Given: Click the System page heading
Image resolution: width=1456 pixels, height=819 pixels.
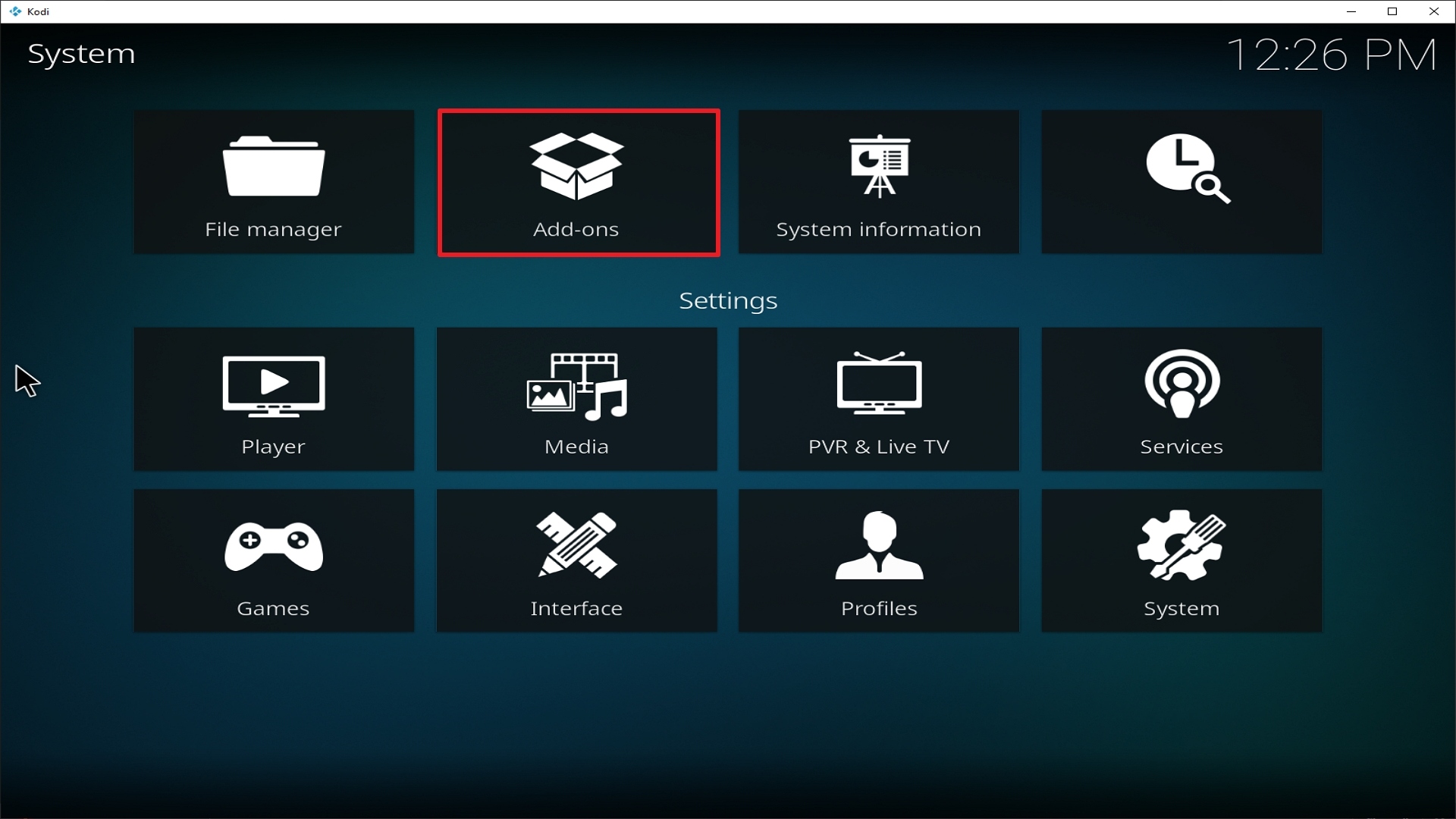Looking at the screenshot, I should point(82,55).
